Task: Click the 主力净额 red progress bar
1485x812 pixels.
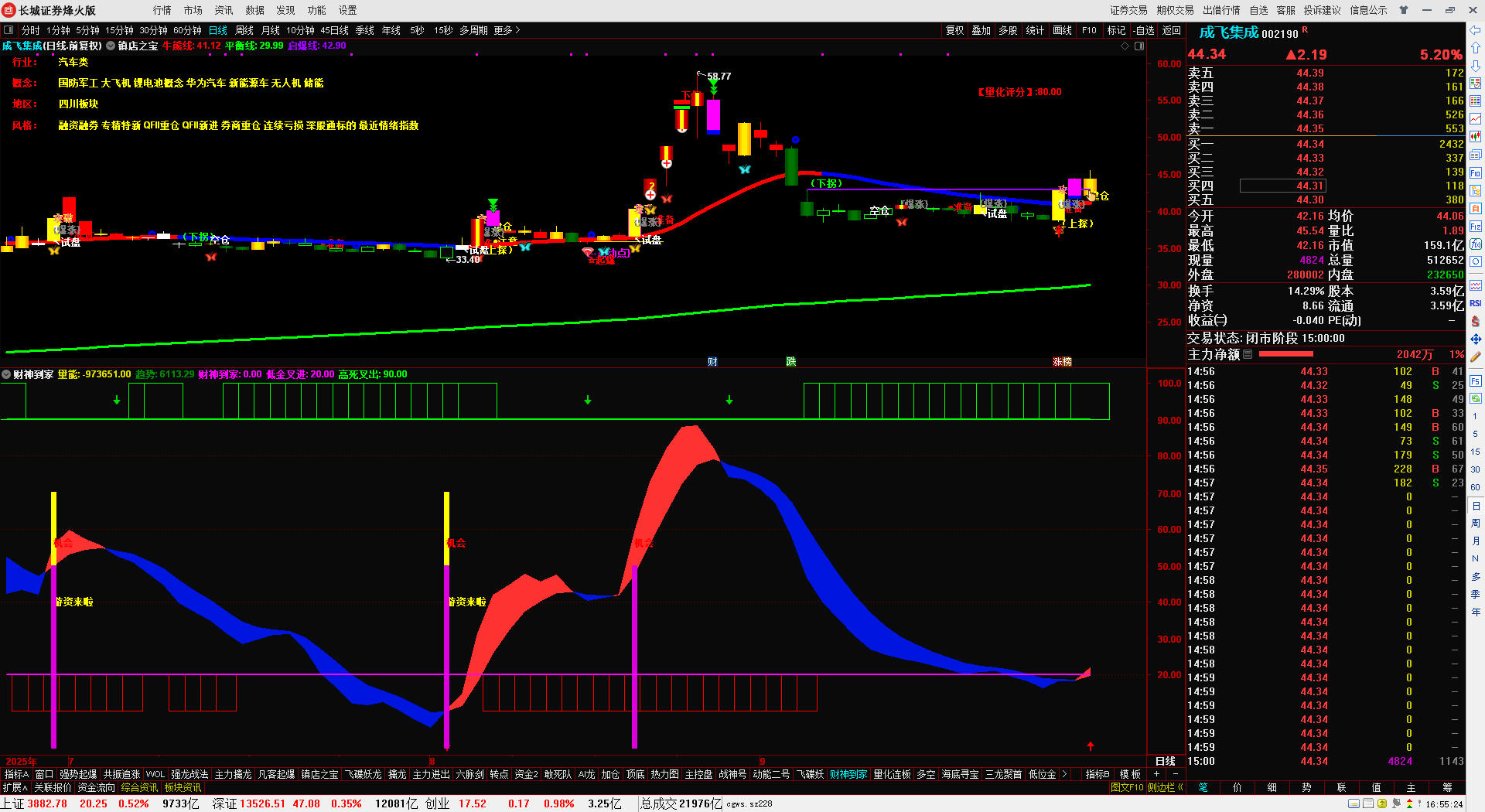Action: tap(1286, 354)
